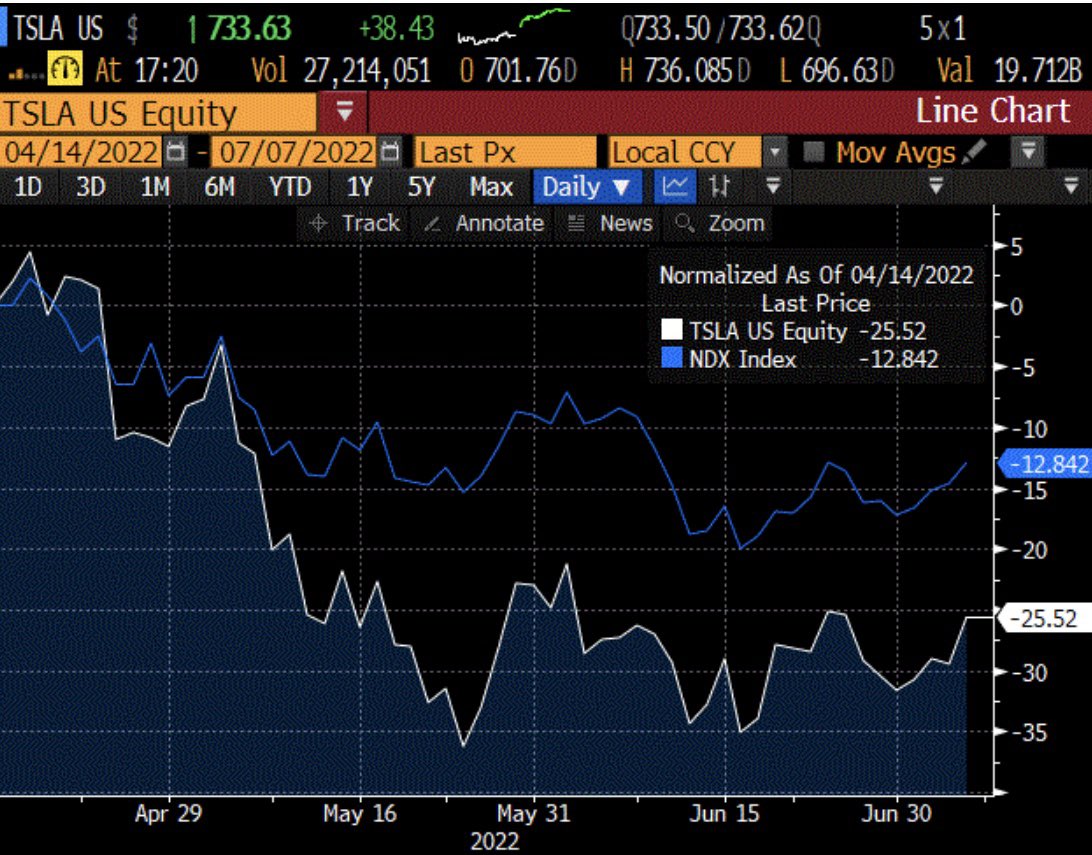
Task: Expand the second-from-right toolbar dropdown arrow
Action: click(x=937, y=186)
